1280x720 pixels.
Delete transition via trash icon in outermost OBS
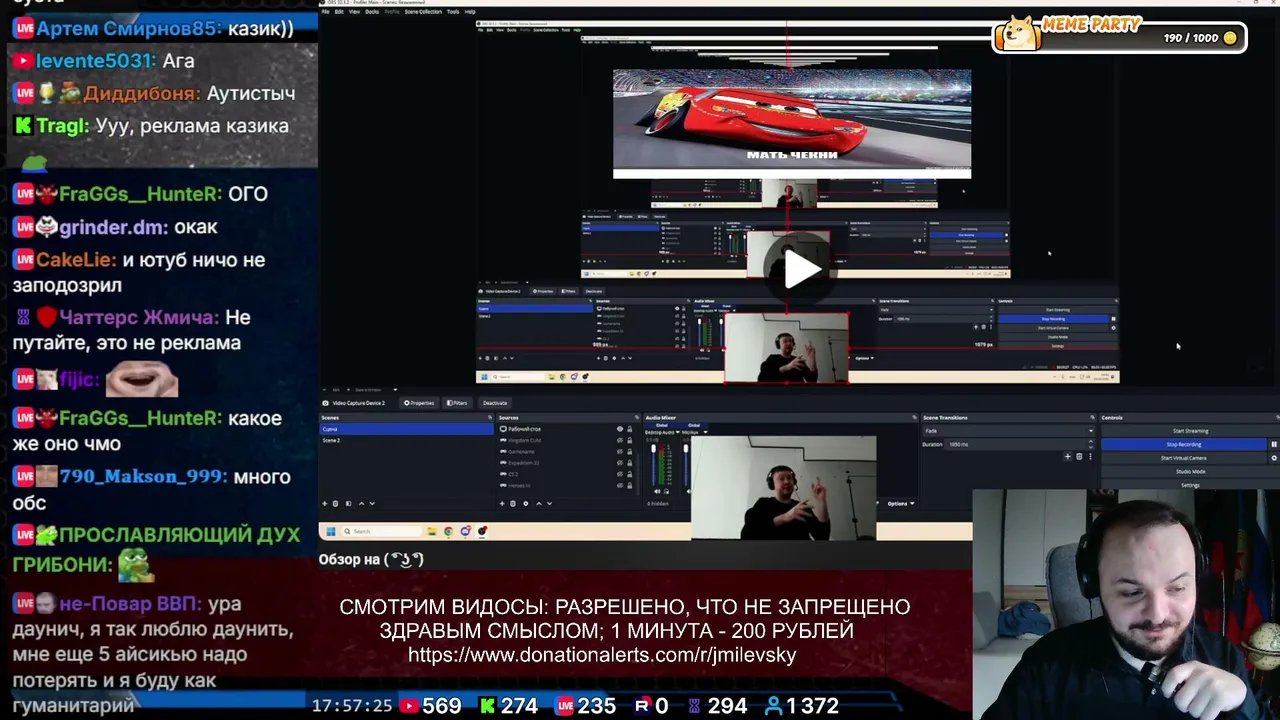point(1078,457)
